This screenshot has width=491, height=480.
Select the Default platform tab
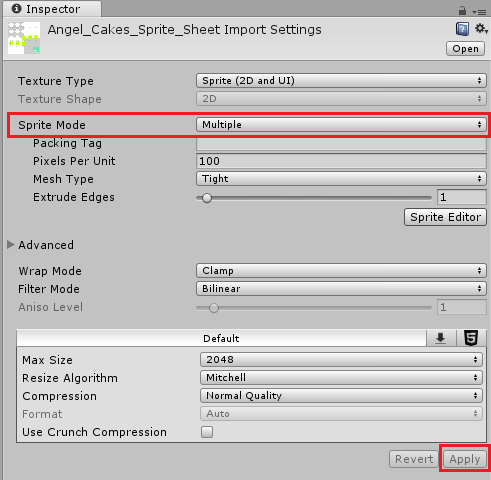221,338
